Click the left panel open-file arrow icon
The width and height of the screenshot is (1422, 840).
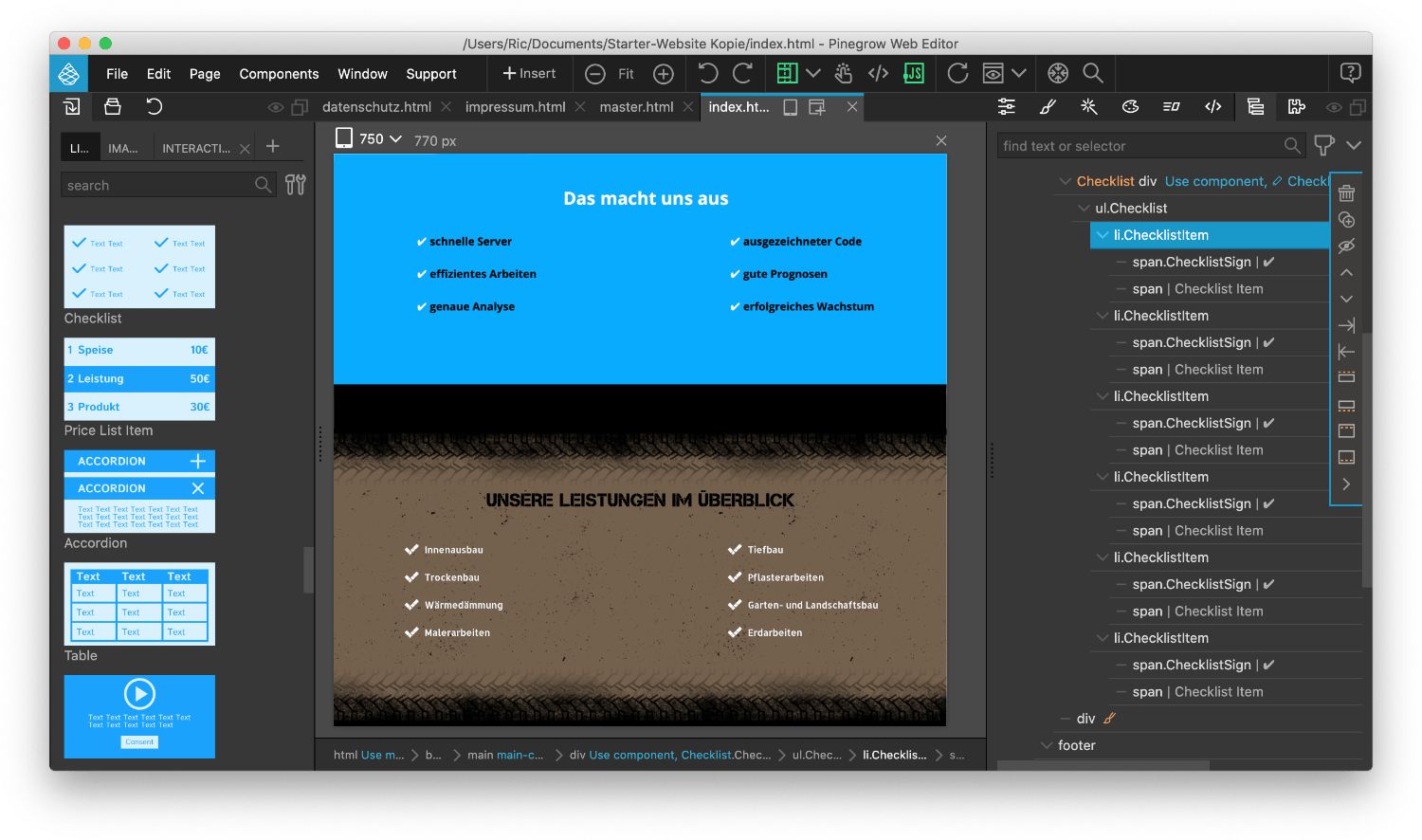pyautogui.click(x=71, y=106)
